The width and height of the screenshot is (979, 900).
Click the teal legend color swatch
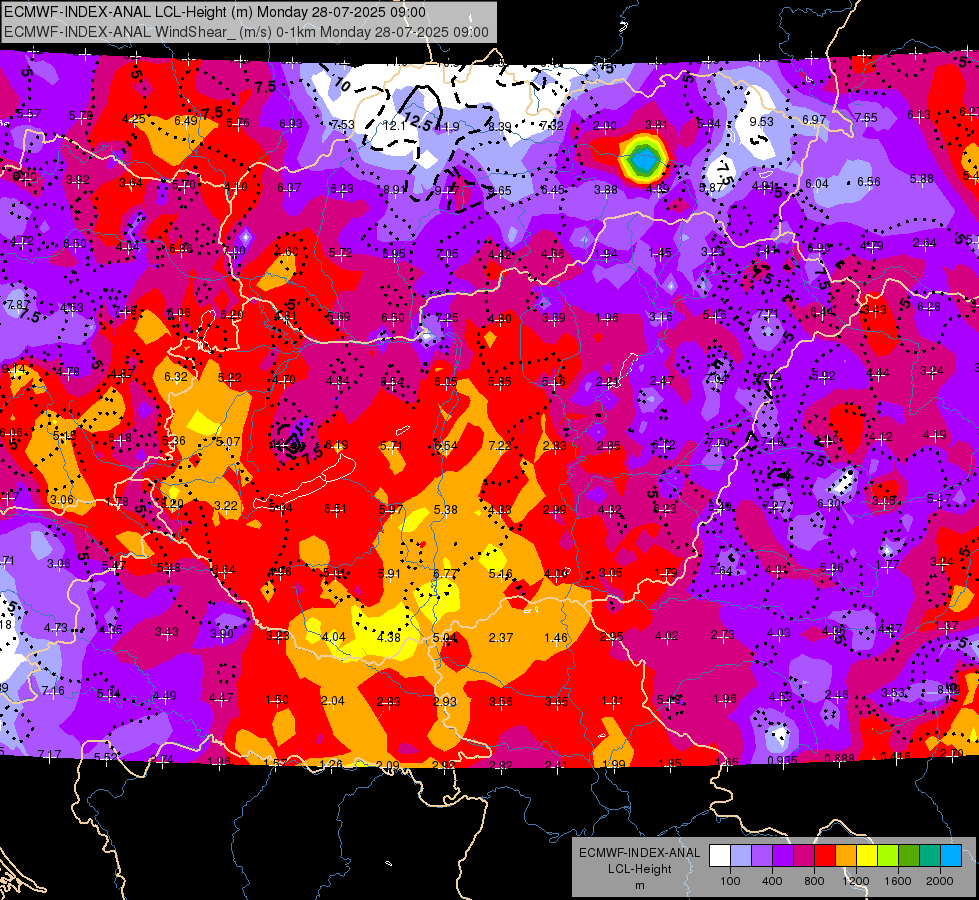929,856
